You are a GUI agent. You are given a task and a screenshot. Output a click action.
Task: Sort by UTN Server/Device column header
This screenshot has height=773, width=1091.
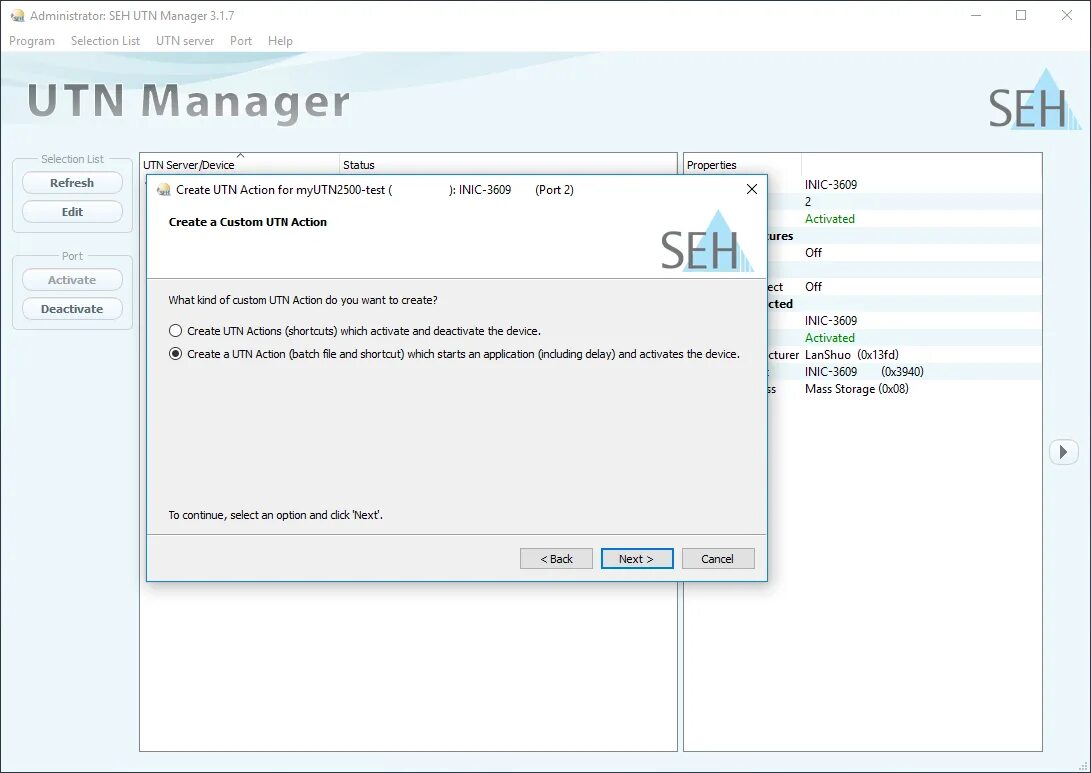tap(239, 165)
